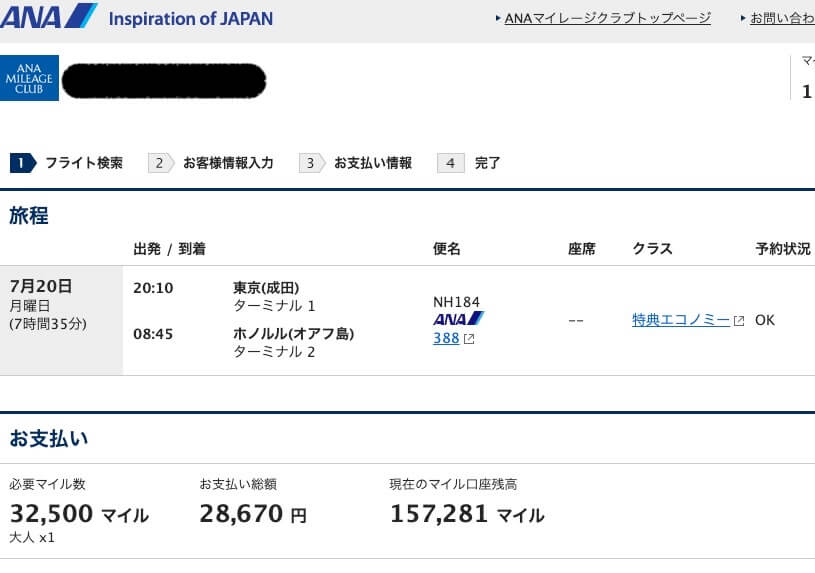Click the 東京(成田) departure airport text
This screenshot has width=815, height=573.
266,288
